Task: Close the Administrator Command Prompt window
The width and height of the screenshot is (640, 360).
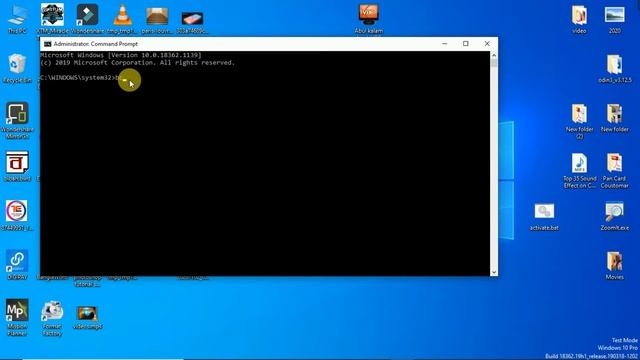Action: pyautogui.click(x=487, y=44)
